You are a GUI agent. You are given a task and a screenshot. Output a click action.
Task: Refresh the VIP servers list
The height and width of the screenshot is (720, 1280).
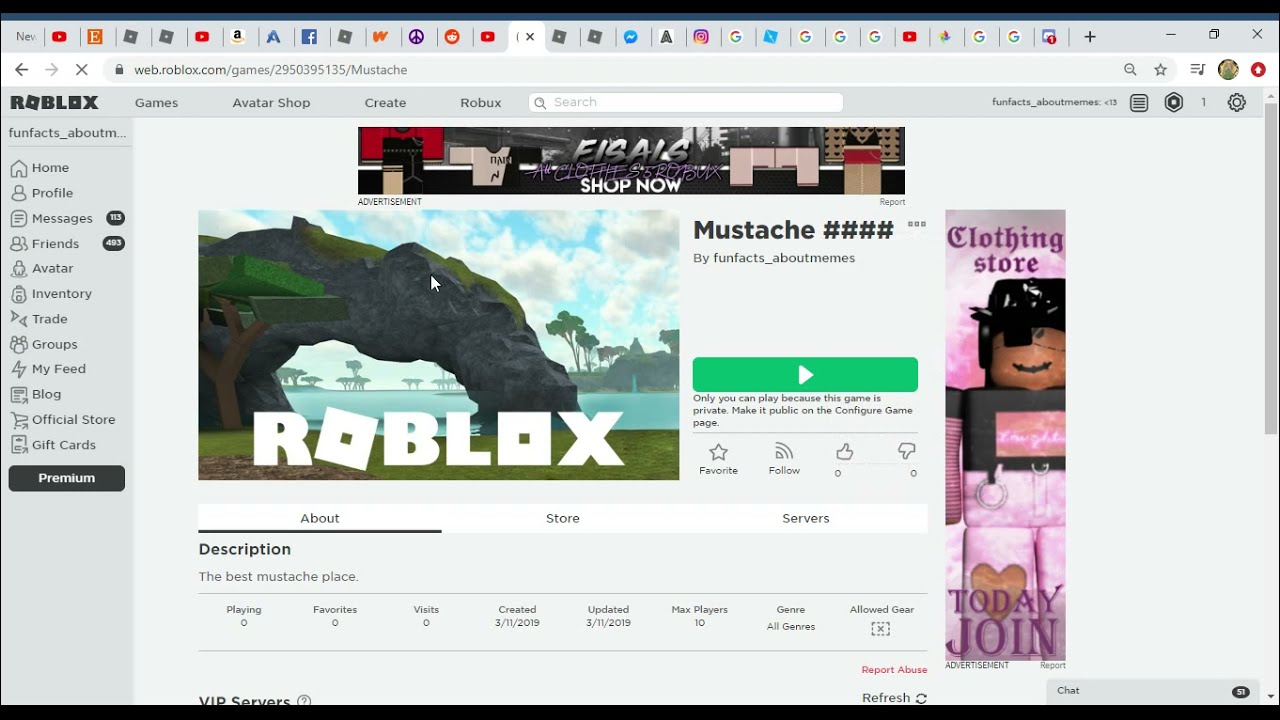(x=894, y=698)
